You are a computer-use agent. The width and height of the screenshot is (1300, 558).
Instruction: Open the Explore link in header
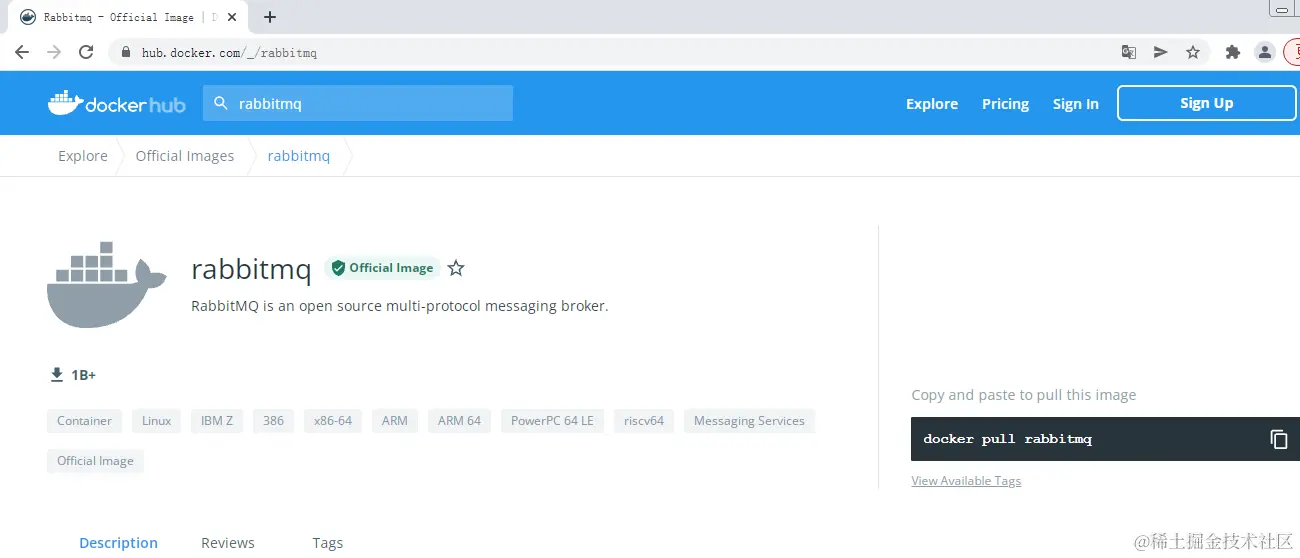pyautogui.click(x=932, y=104)
